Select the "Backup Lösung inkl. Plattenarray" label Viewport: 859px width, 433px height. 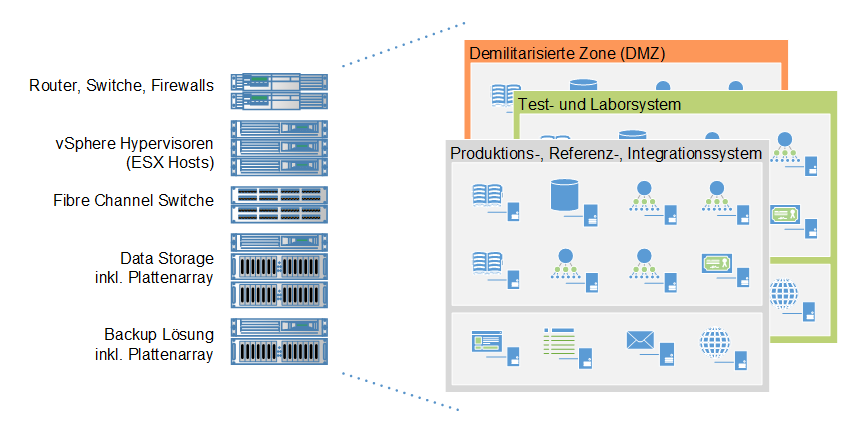(158, 343)
